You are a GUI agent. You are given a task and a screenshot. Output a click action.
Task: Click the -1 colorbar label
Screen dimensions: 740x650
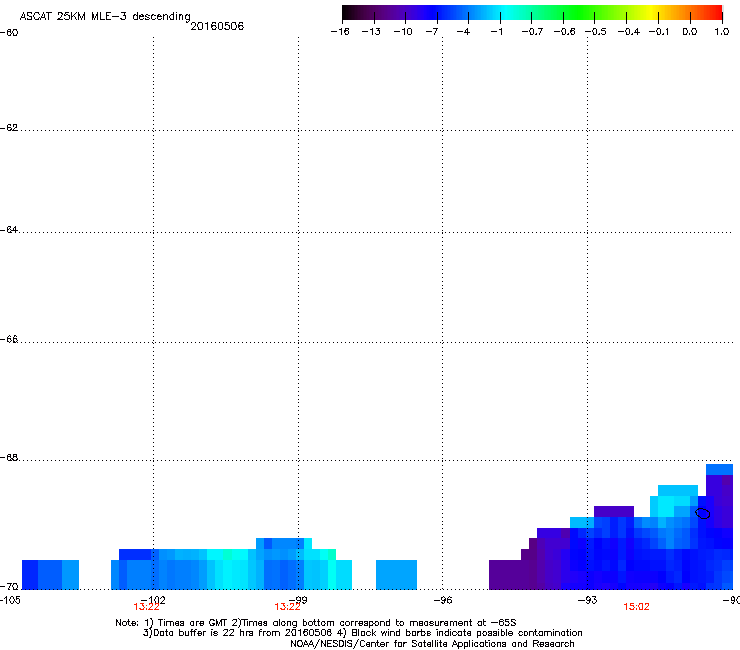(x=496, y=32)
